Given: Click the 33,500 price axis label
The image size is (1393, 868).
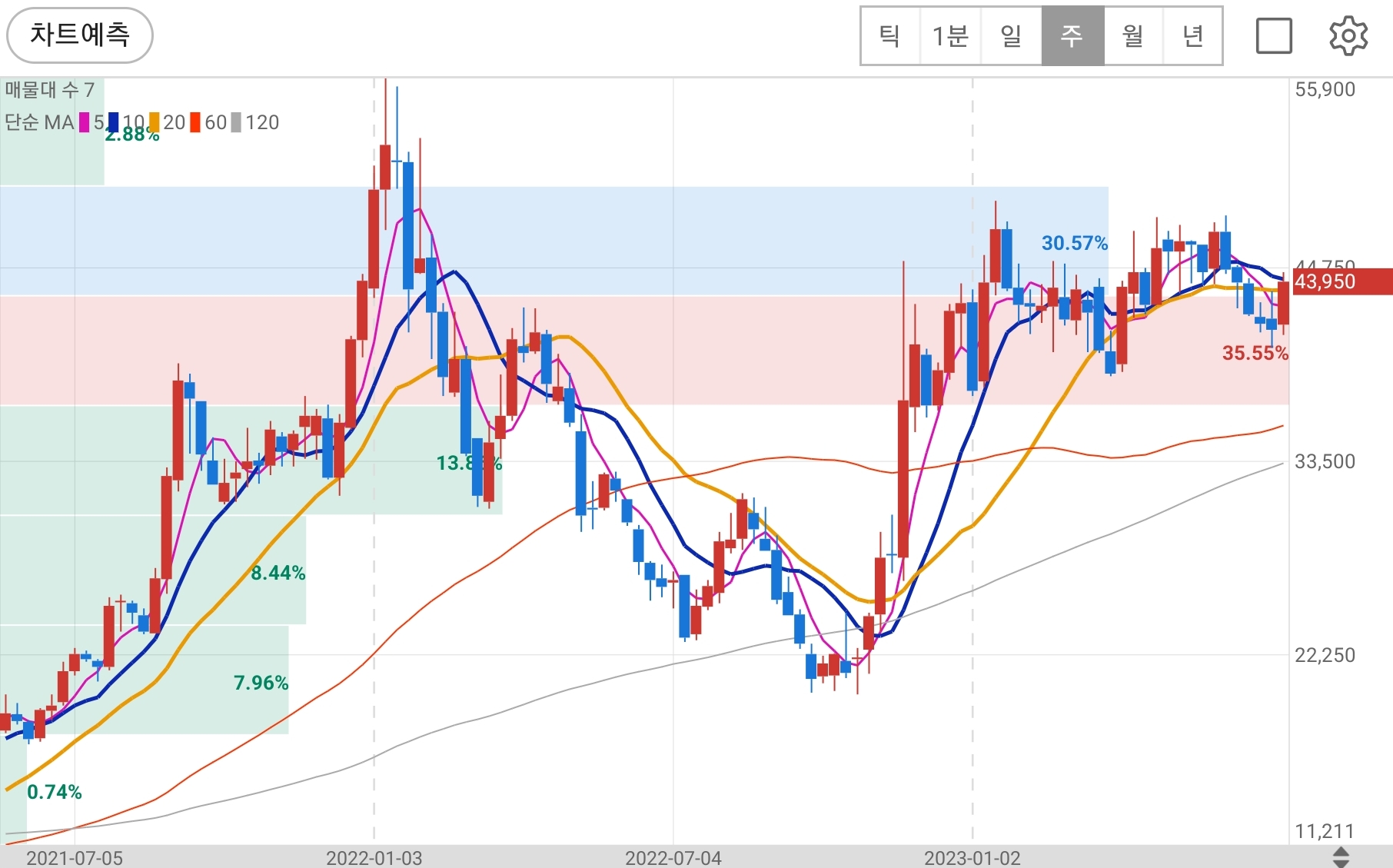Looking at the screenshot, I should (1325, 461).
